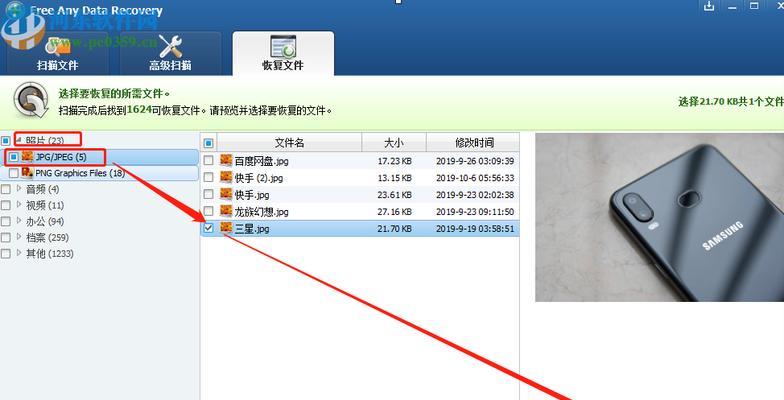
Task: Click the recovery wizard icon beside 选择要恢复的所需文件
Action: pos(31,100)
